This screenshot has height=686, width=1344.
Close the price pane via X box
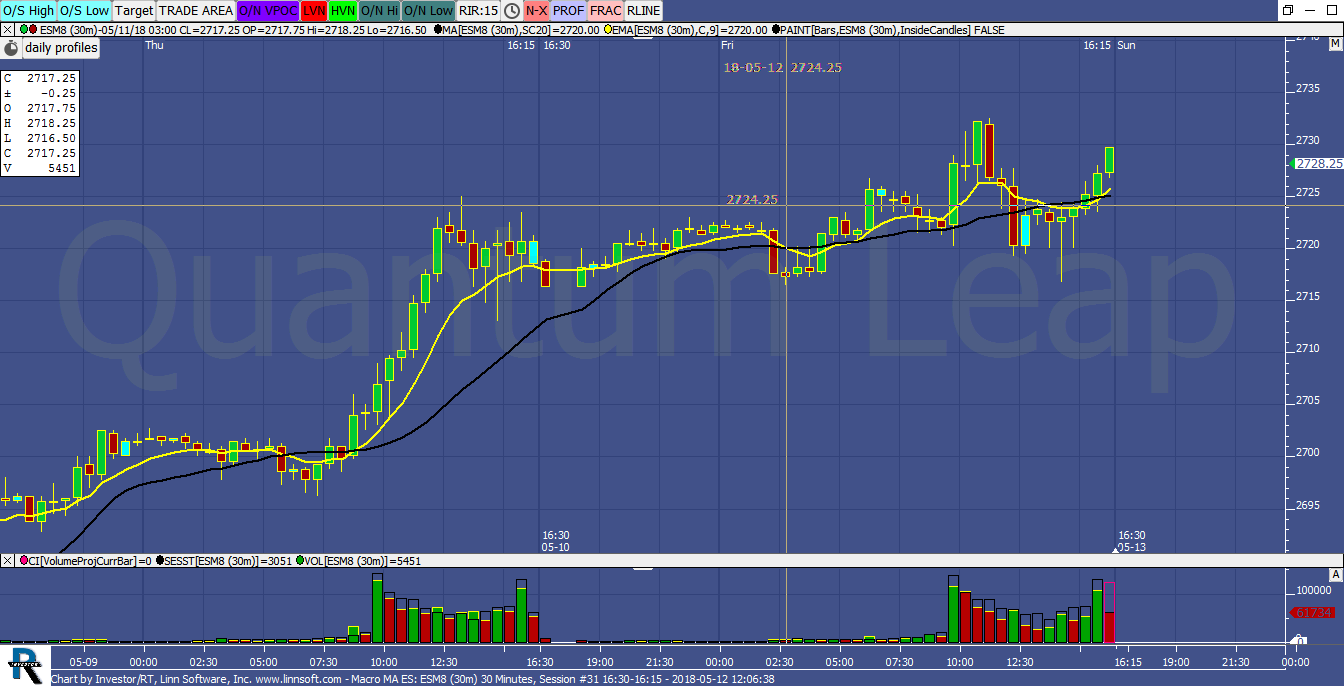pos(7,30)
